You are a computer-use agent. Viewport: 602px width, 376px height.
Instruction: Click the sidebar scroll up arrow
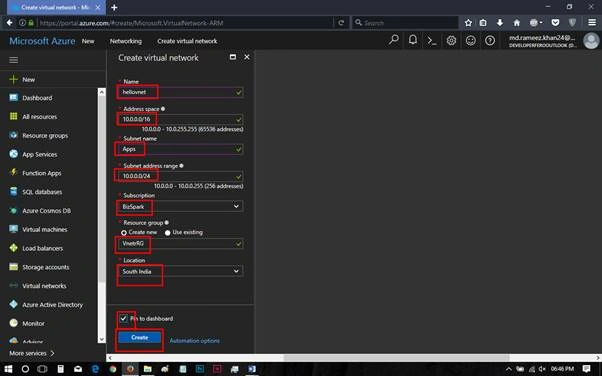(102, 92)
